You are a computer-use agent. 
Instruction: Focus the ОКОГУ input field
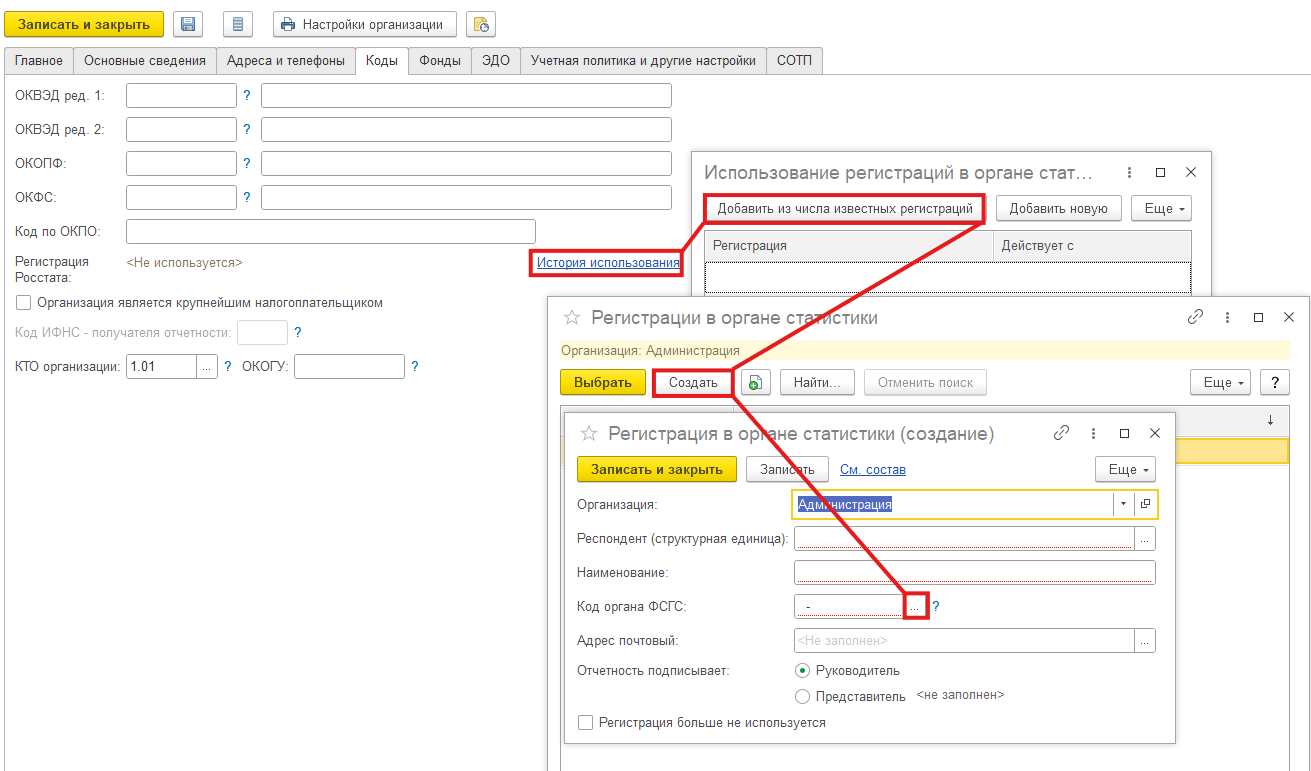[x=349, y=367]
